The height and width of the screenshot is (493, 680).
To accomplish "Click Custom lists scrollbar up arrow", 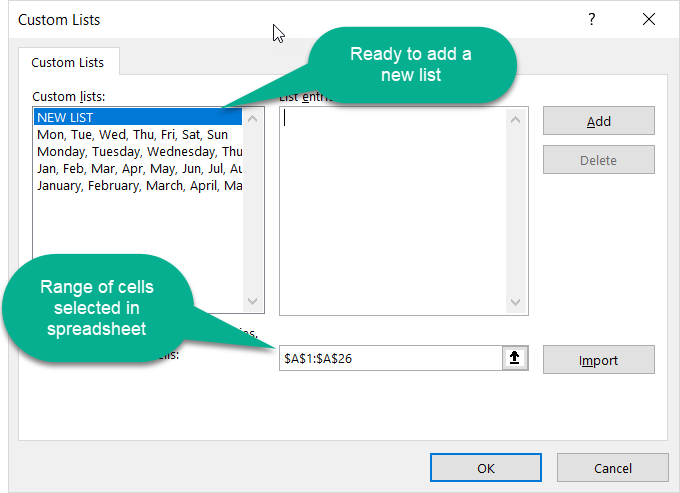I will [252, 119].
